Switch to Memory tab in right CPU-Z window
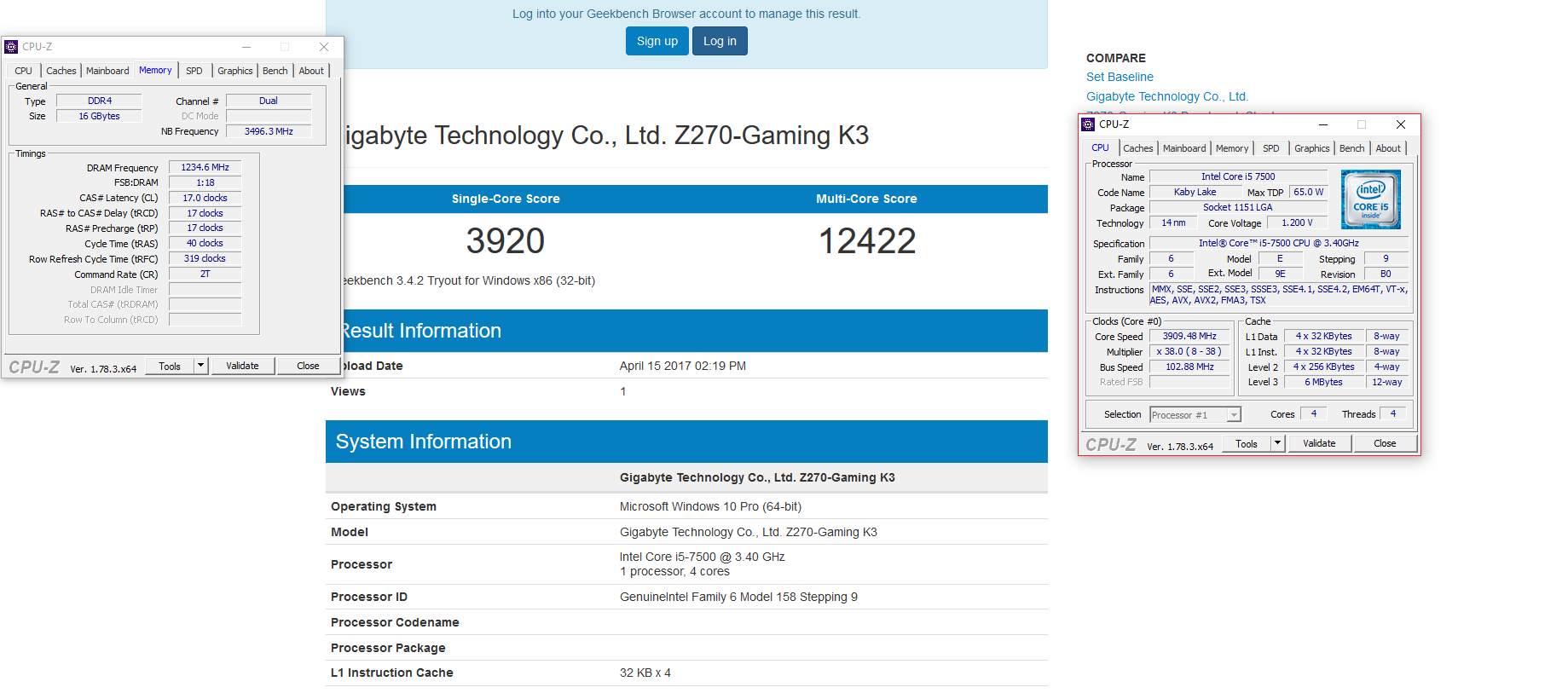Screen dimensions: 1568x693 click(x=1232, y=148)
